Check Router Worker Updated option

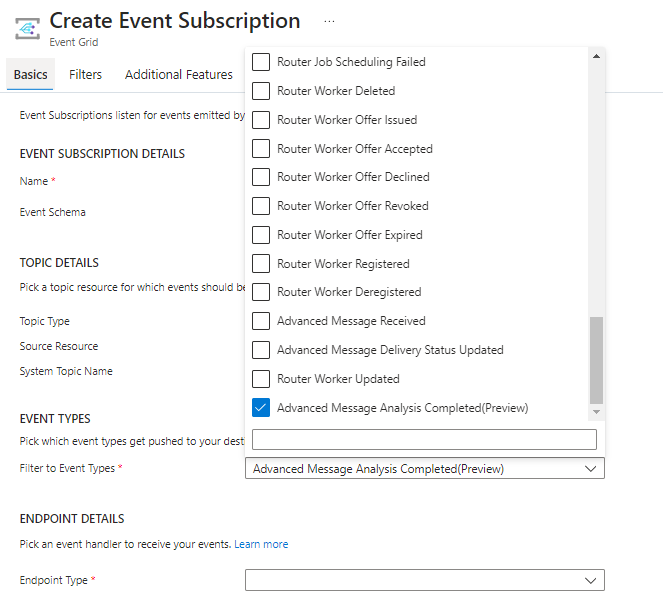pos(261,379)
